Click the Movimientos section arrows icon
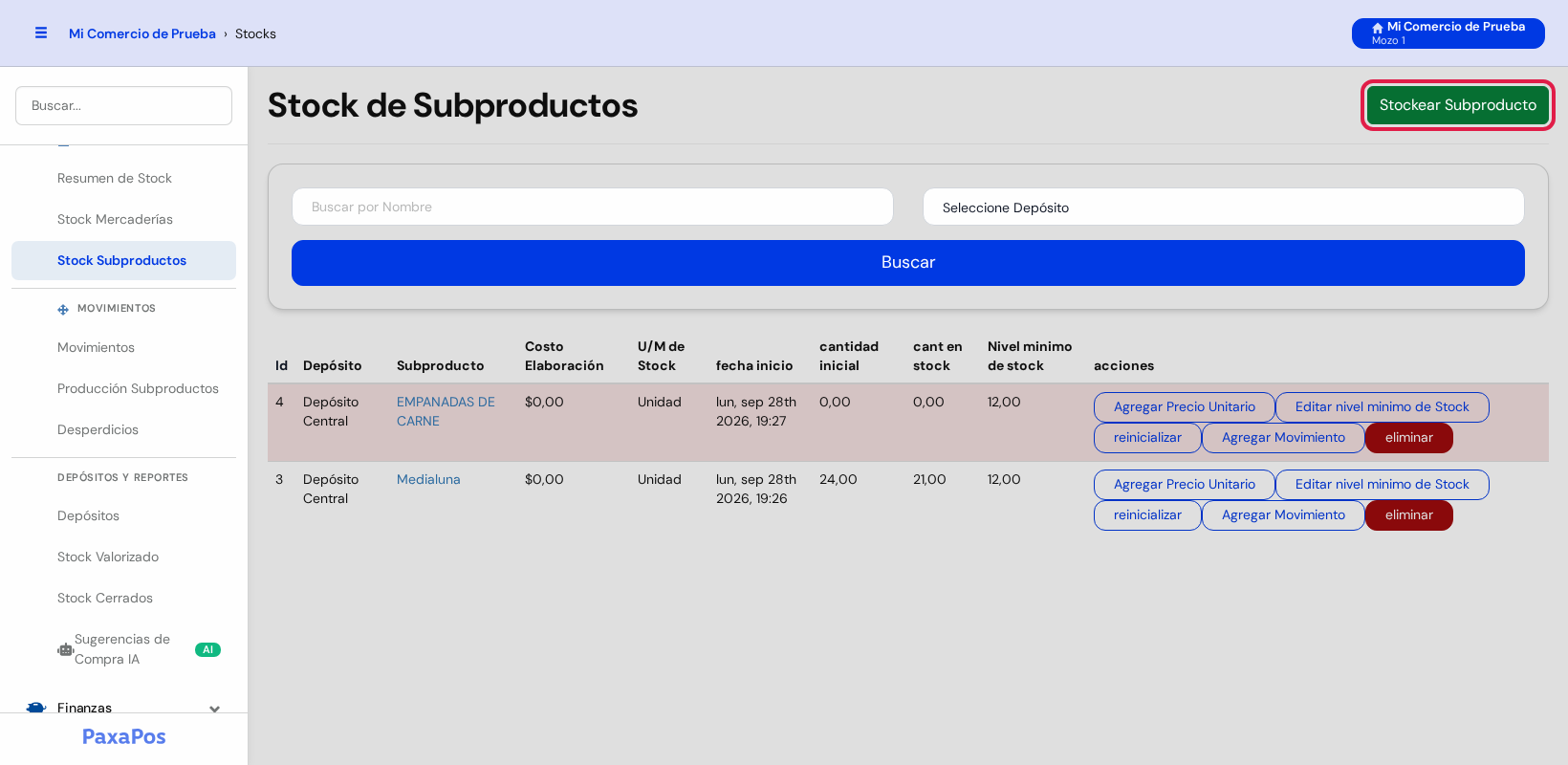 pos(63,309)
